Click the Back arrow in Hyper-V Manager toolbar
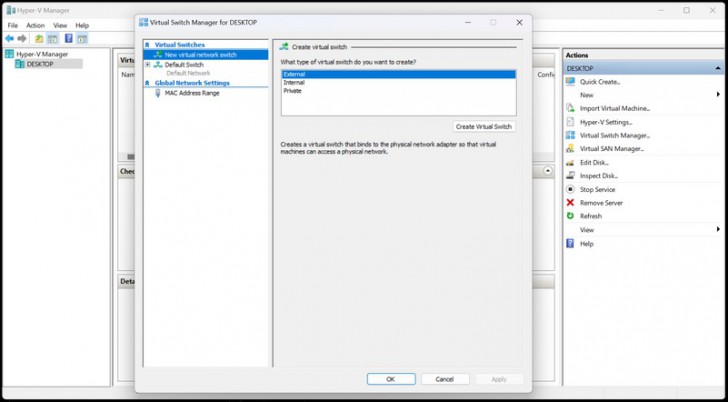The width and height of the screenshot is (728, 402). point(9,39)
